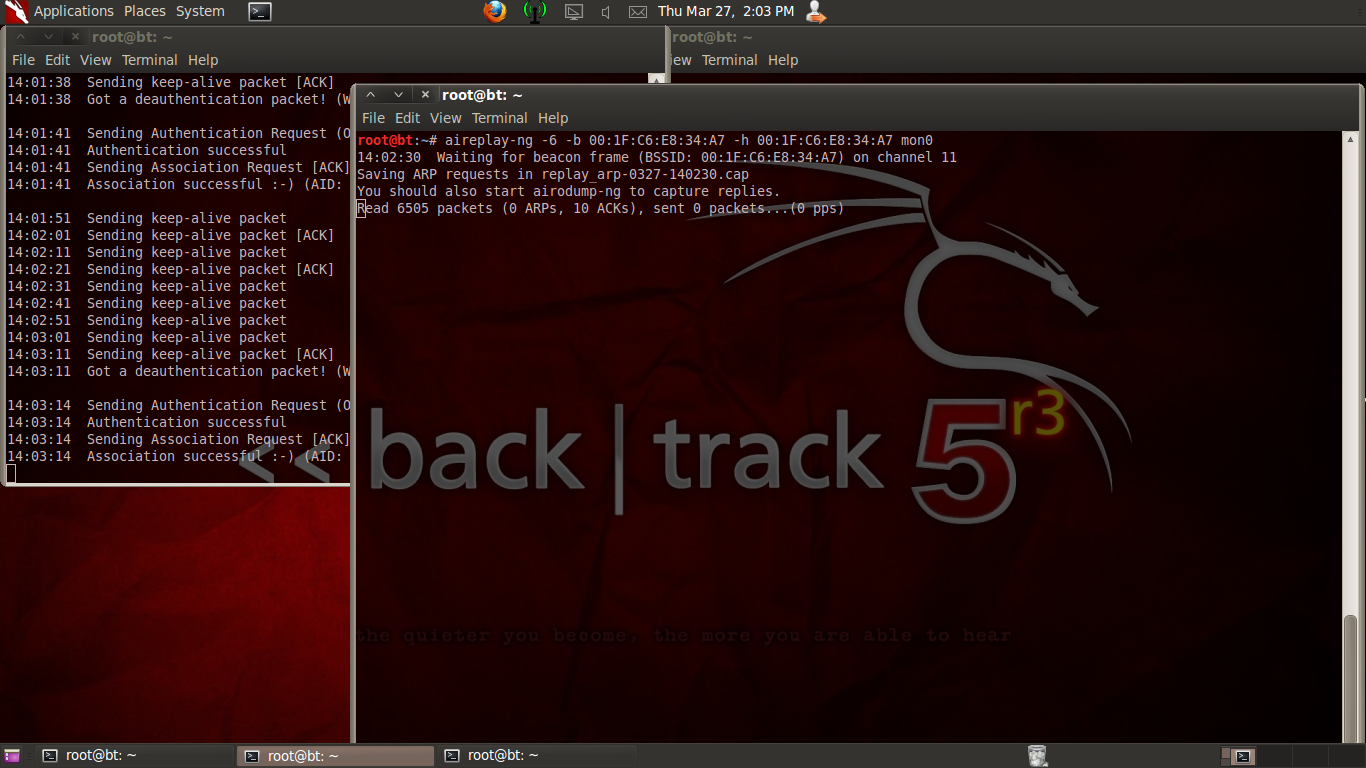Click the '14:01:41 Association successful' line
Image resolution: width=1366 pixels, height=768 pixels.
(179, 184)
